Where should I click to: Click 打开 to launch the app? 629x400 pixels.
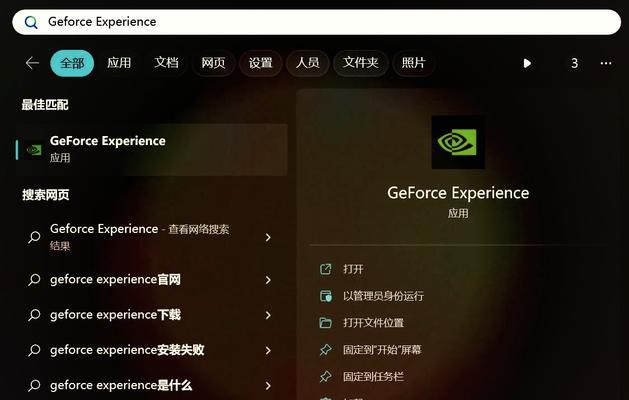[x=353, y=269]
